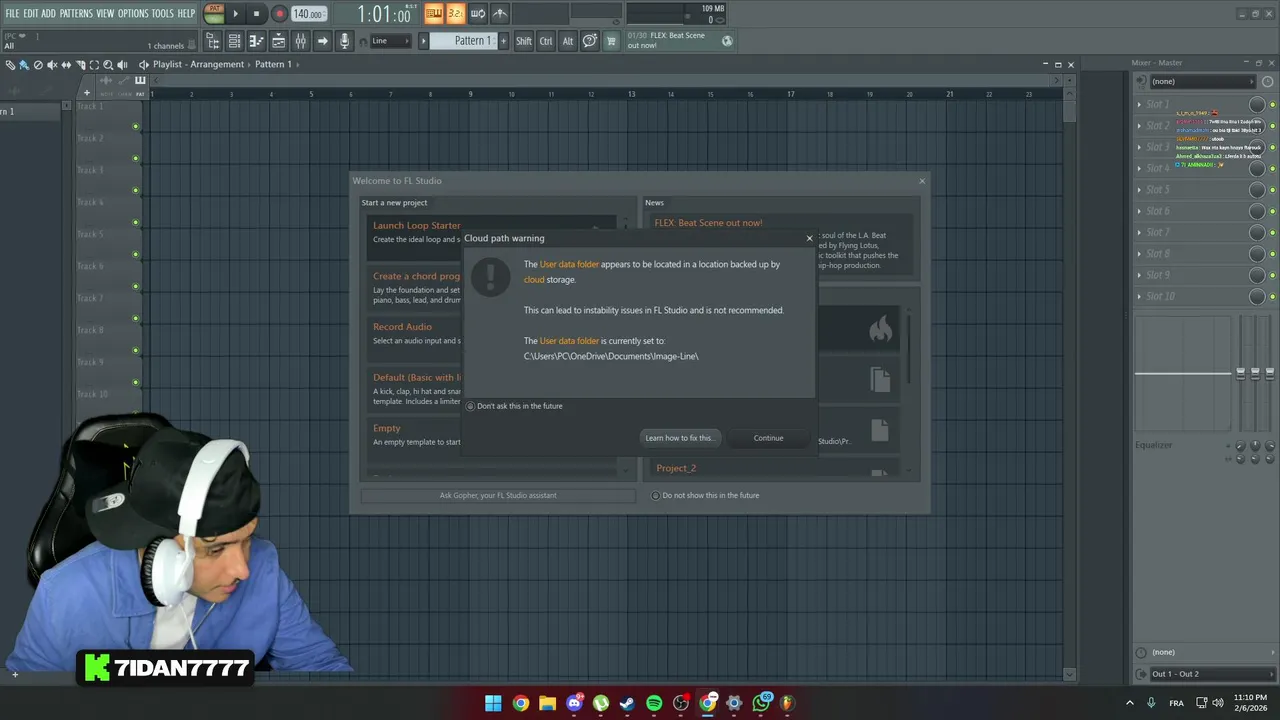Select the Paint brush tool in Playlist
The image size is (1280, 720).
pos(24,65)
